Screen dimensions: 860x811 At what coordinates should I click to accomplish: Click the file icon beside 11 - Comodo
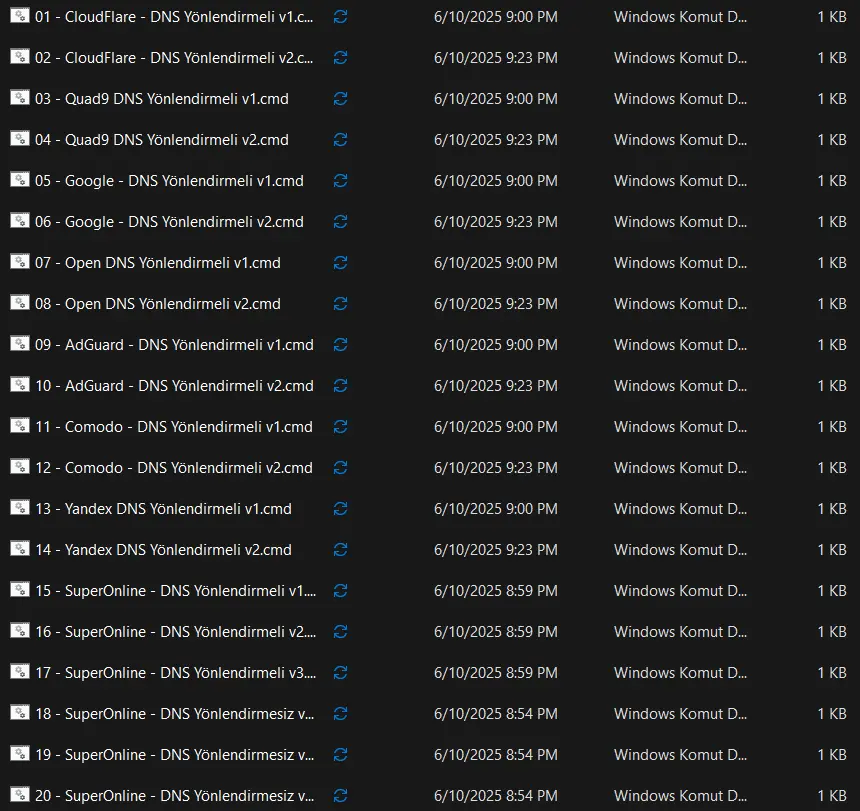pyautogui.click(x=20, y=426)
